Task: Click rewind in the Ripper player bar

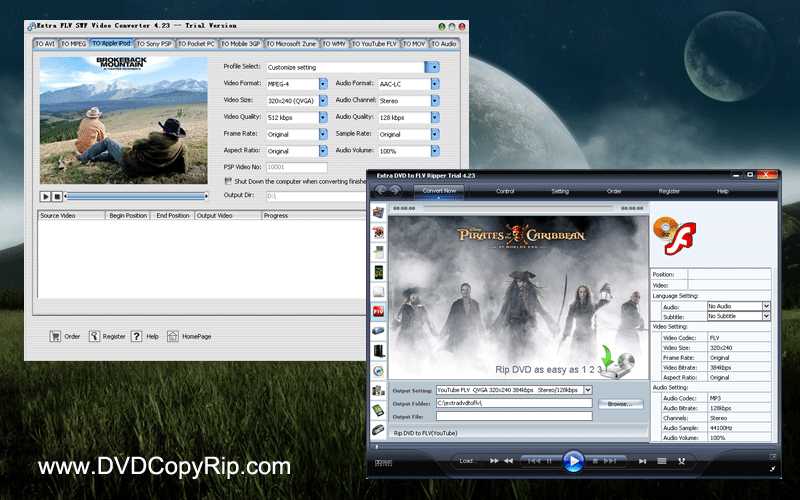Action: pos(508,461)
